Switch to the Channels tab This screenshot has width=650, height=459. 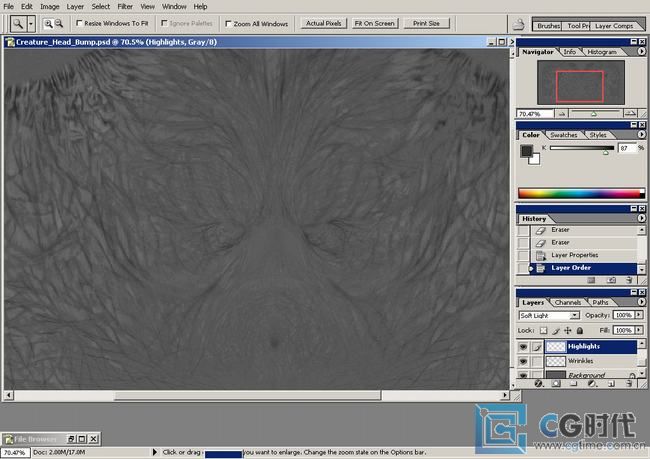568,303
